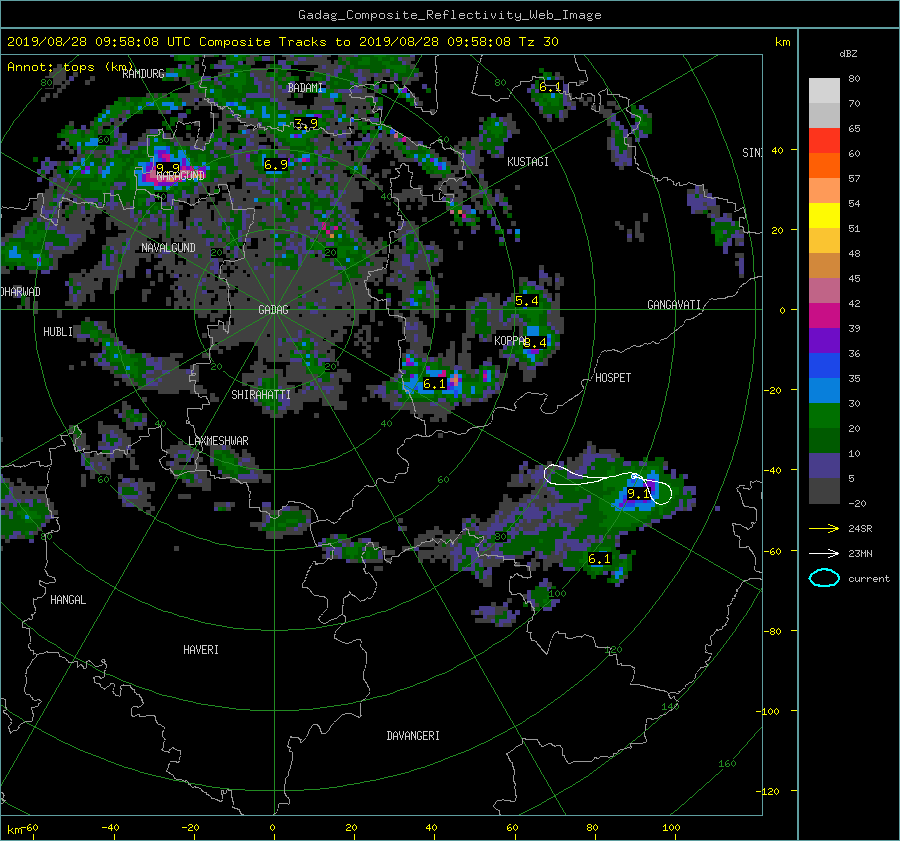The image size is (900, 841).
Task: Pick the dark gray swatch above -20
Action: (x=824, y=490)
